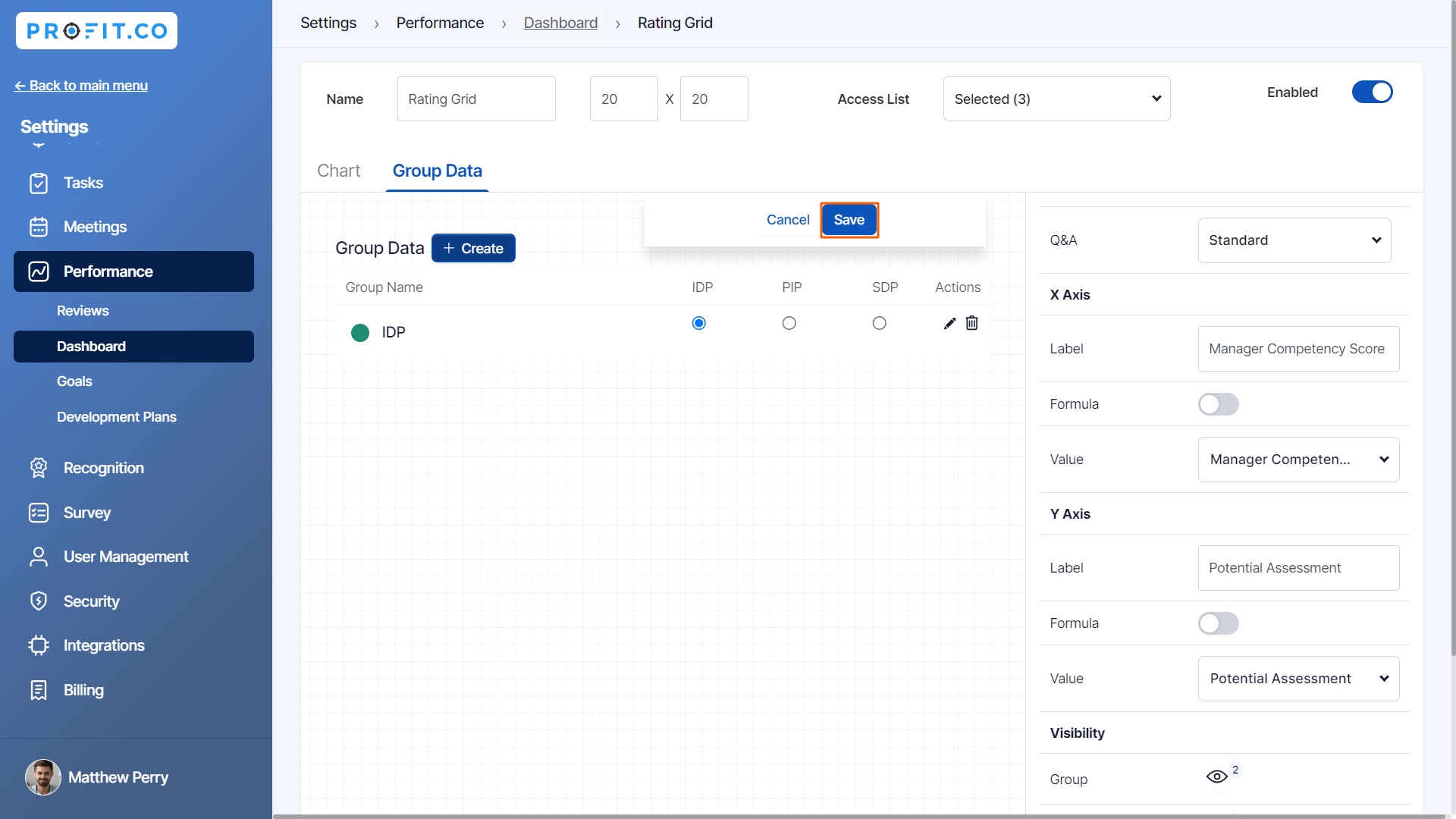Image resolution: width=1456 pixels, height=819 pixels.
Task: Enable the X Axis Formula toggle
Action: click(x=1219, y=404)
